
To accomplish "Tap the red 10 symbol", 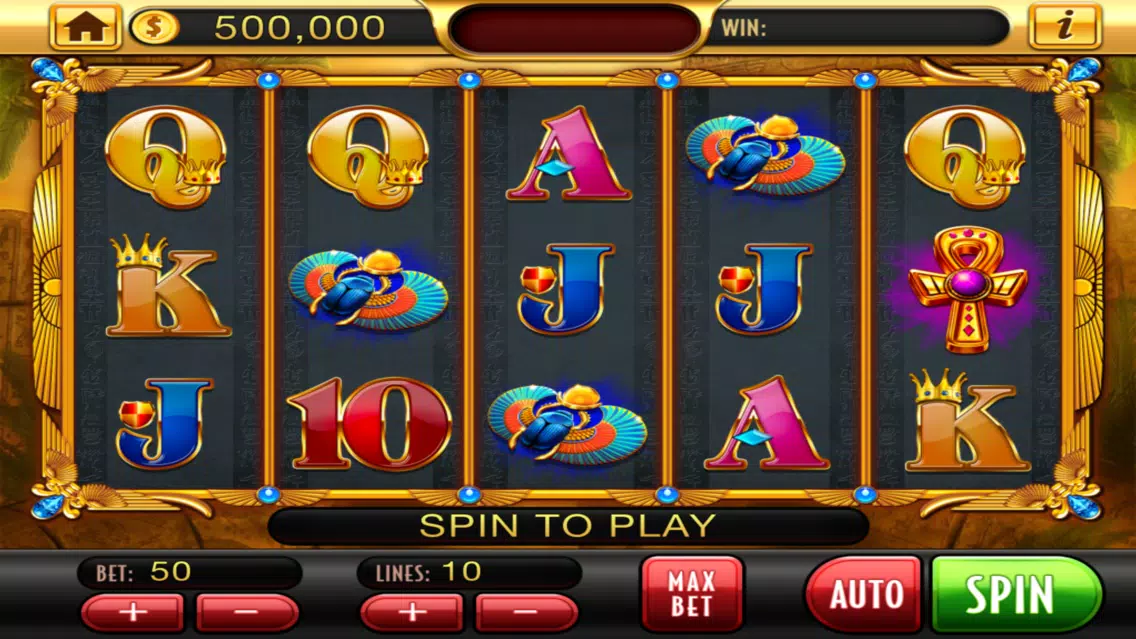I will point(369,423).
